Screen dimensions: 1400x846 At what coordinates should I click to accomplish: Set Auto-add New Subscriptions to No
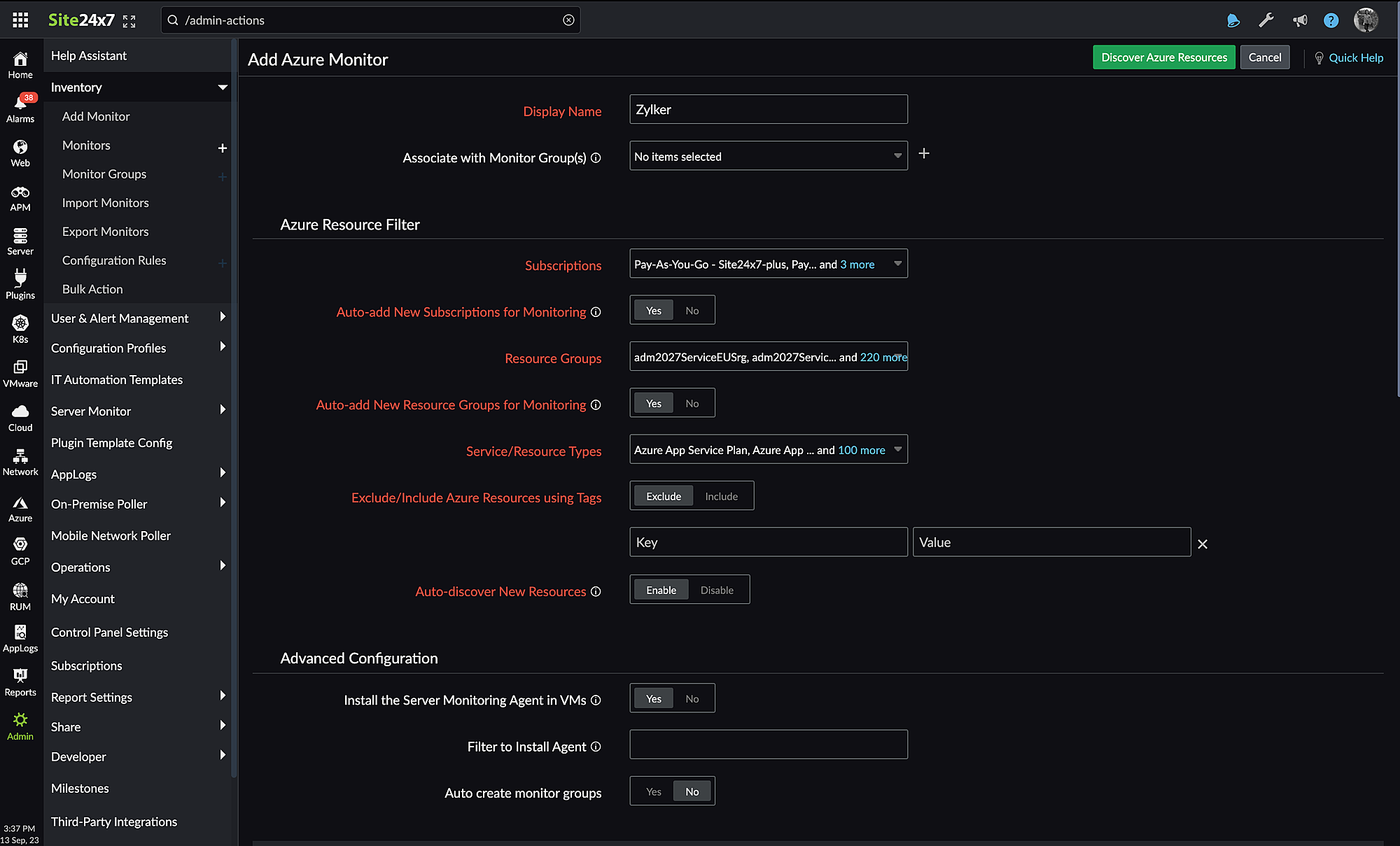tap(692, 311)
